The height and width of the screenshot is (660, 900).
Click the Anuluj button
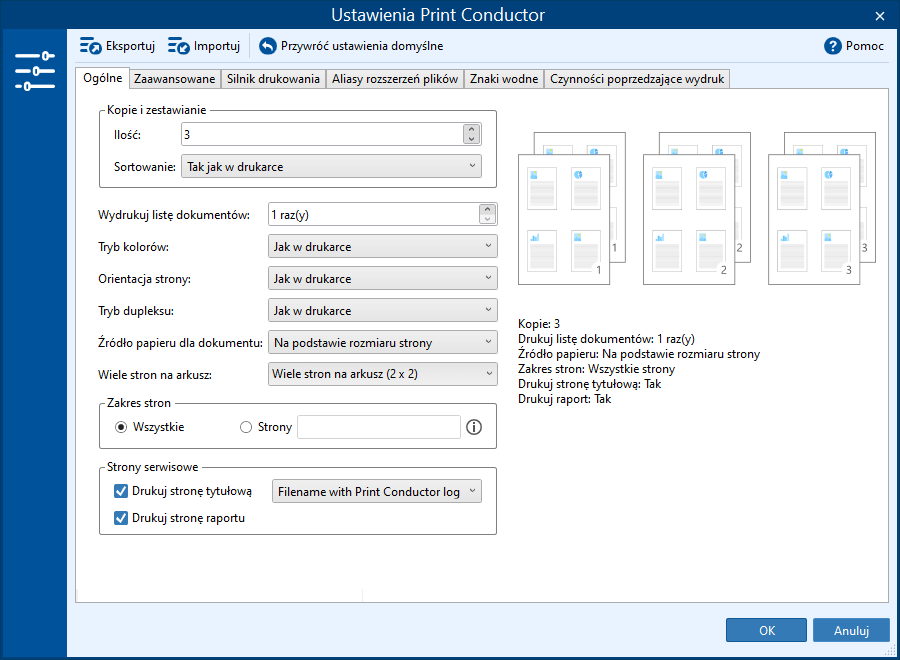[851, 630]
